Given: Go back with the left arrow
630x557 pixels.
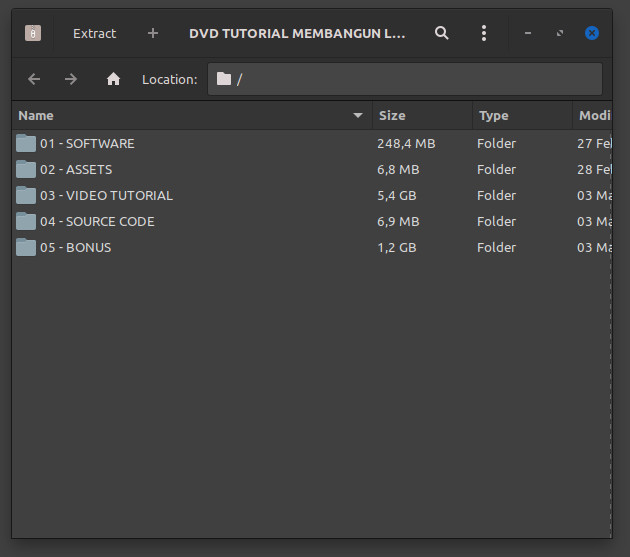Looking at the screenshot, I should point(35,79).
